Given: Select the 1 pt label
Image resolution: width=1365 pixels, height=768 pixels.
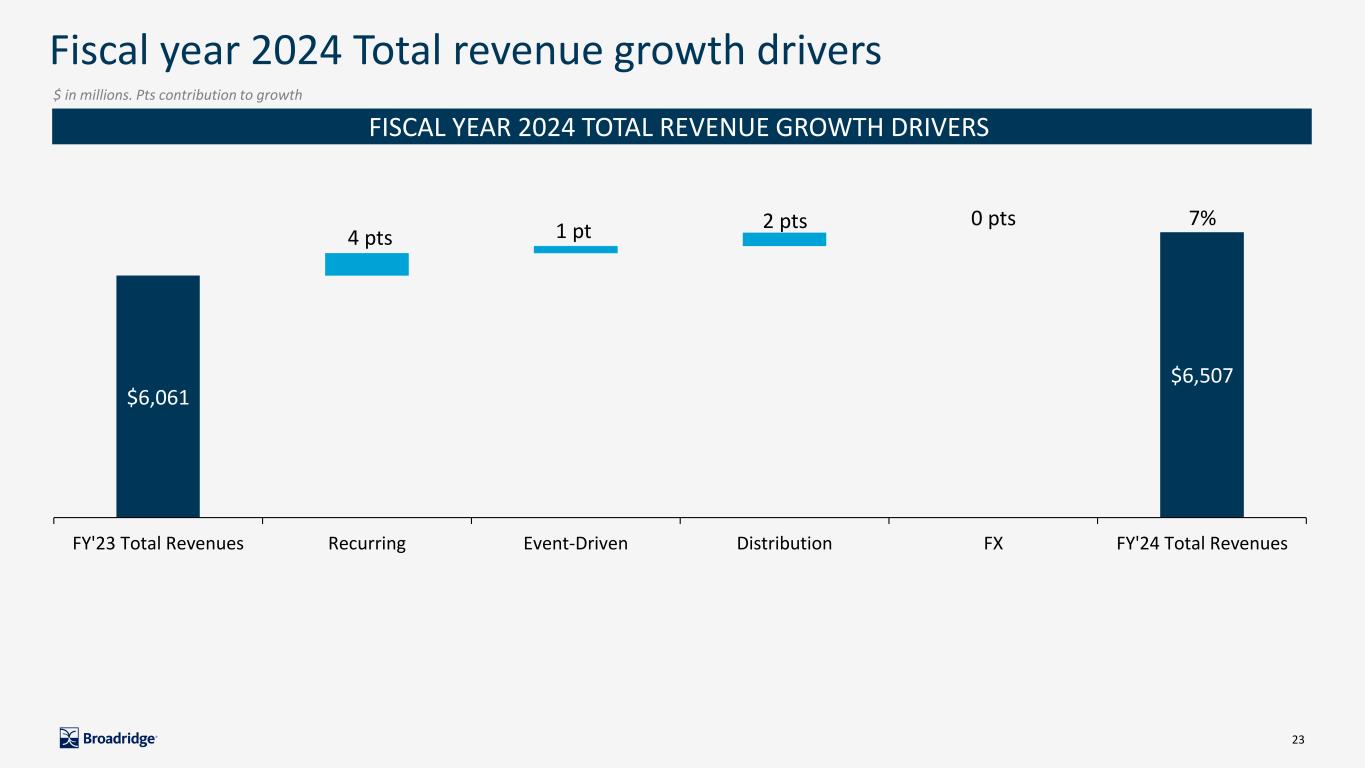Looking at the screenshot, I should (574, 231).
